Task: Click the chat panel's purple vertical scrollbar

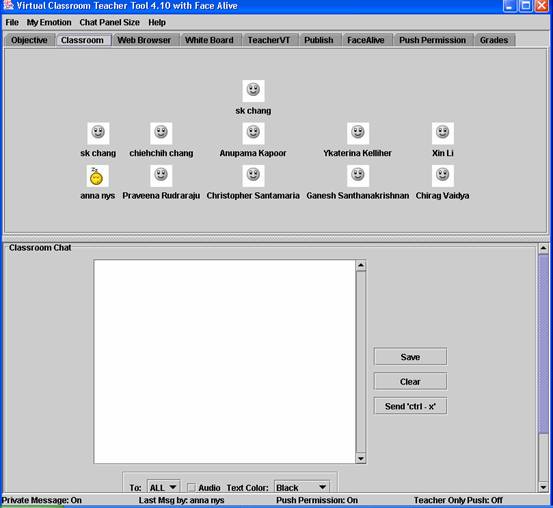Action: (543, 344)
